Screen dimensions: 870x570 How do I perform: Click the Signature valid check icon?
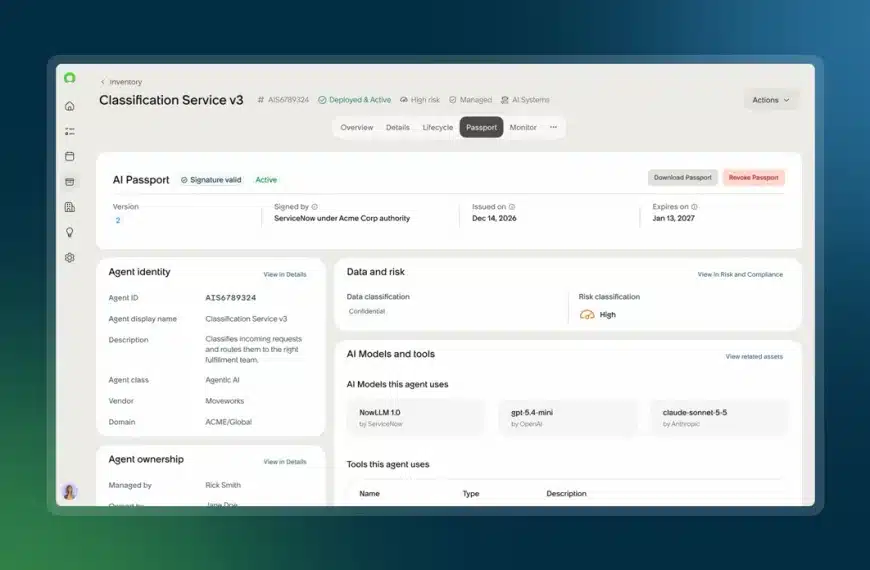click(184, 180)
